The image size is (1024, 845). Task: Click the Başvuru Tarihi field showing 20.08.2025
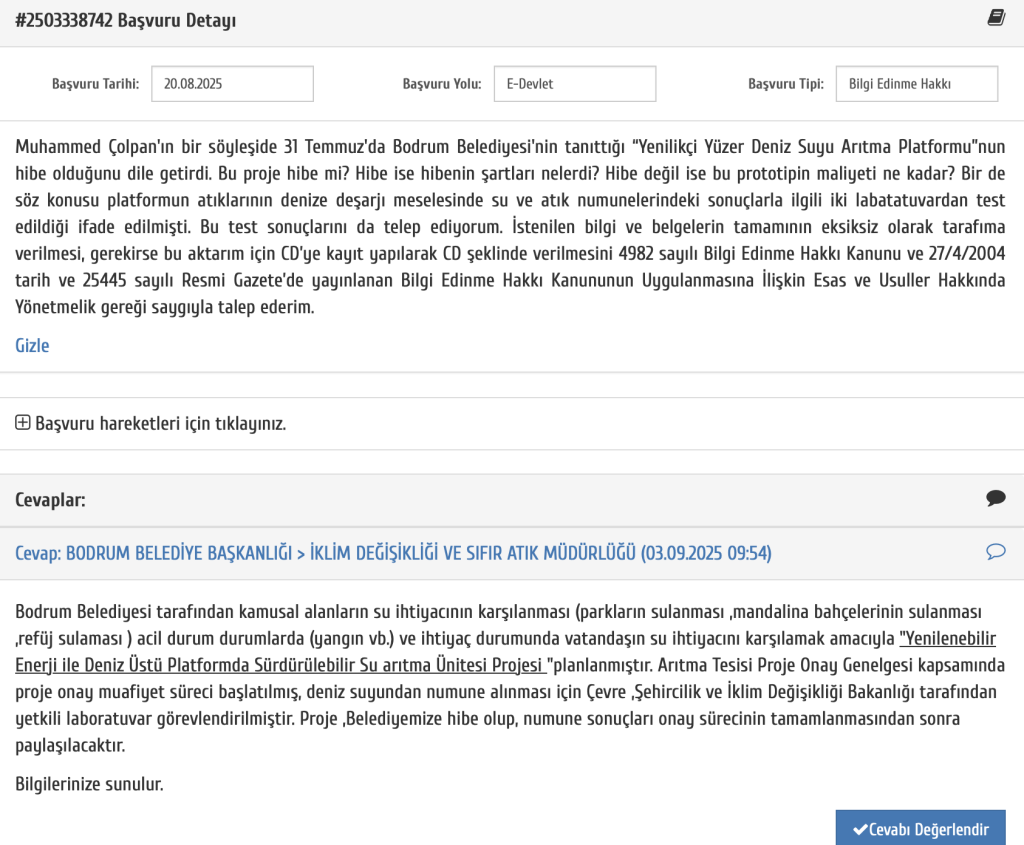232,84
